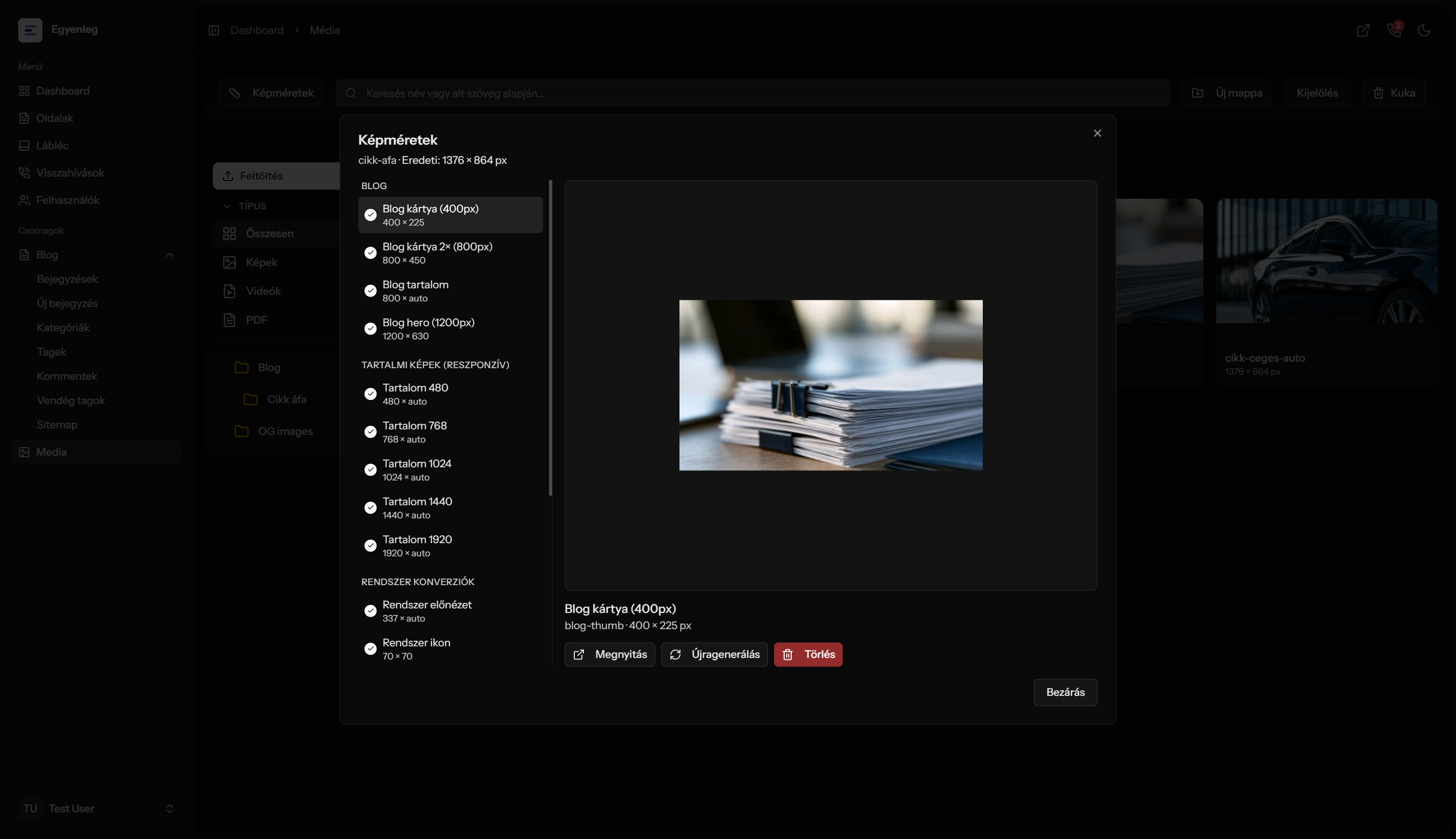Select the Tartalom 1024 size
Image resolution: width=1456 pixels, height=839 pixels.
450,470
